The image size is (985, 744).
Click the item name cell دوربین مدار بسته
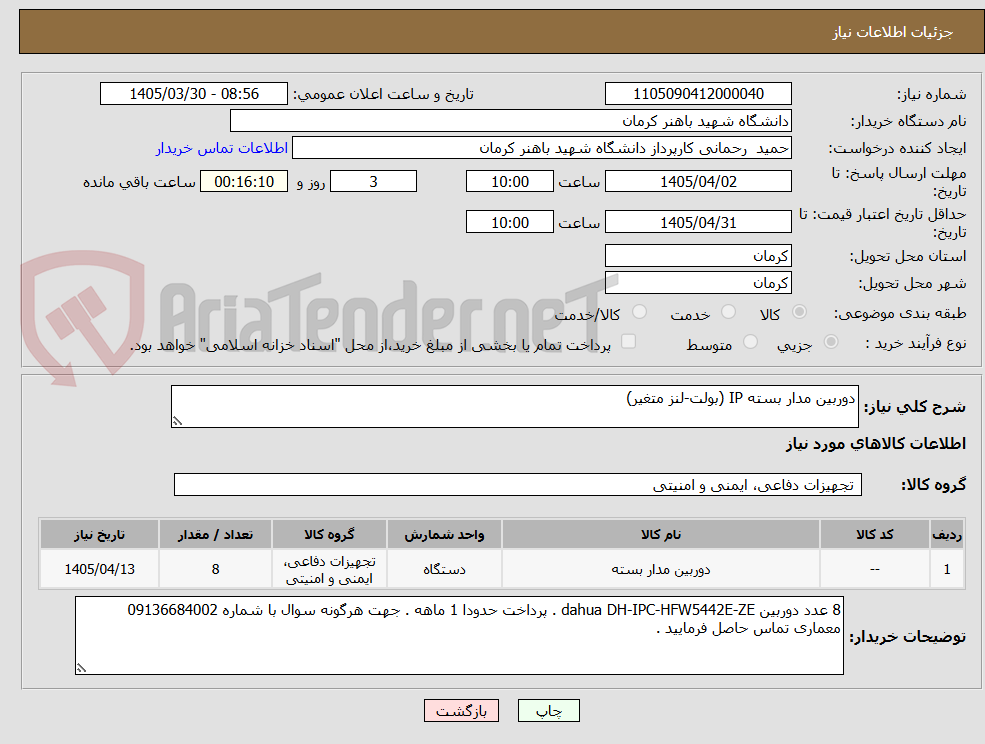coord(661,569)
